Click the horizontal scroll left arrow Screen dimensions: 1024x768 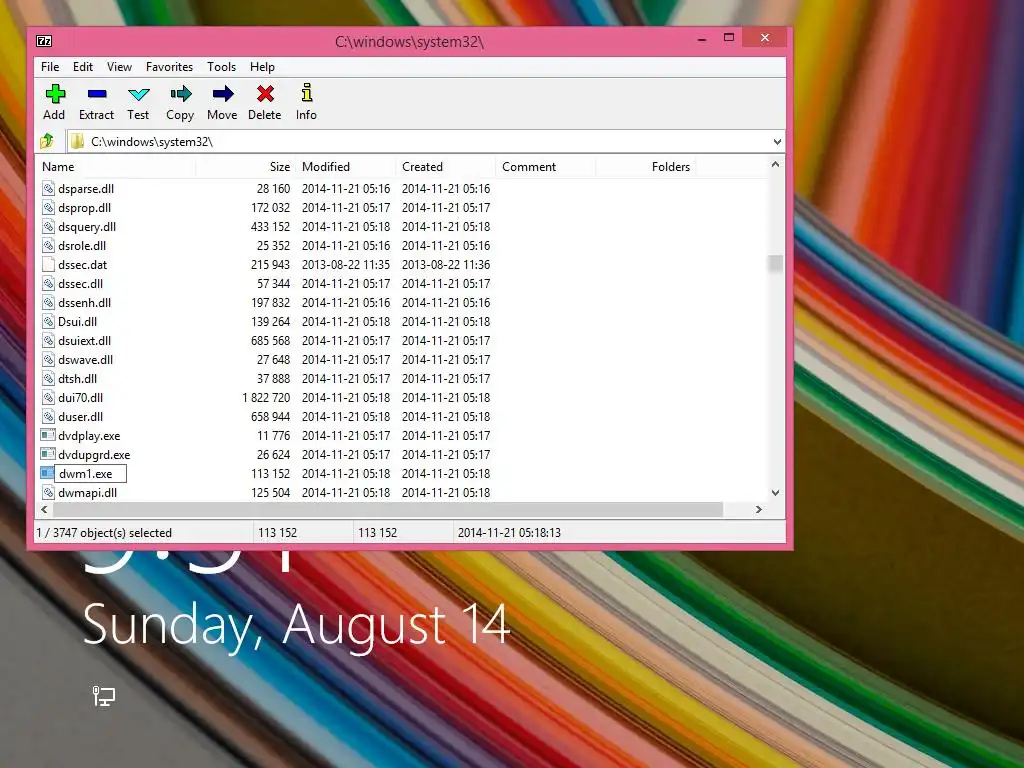[x=44, y=509]
